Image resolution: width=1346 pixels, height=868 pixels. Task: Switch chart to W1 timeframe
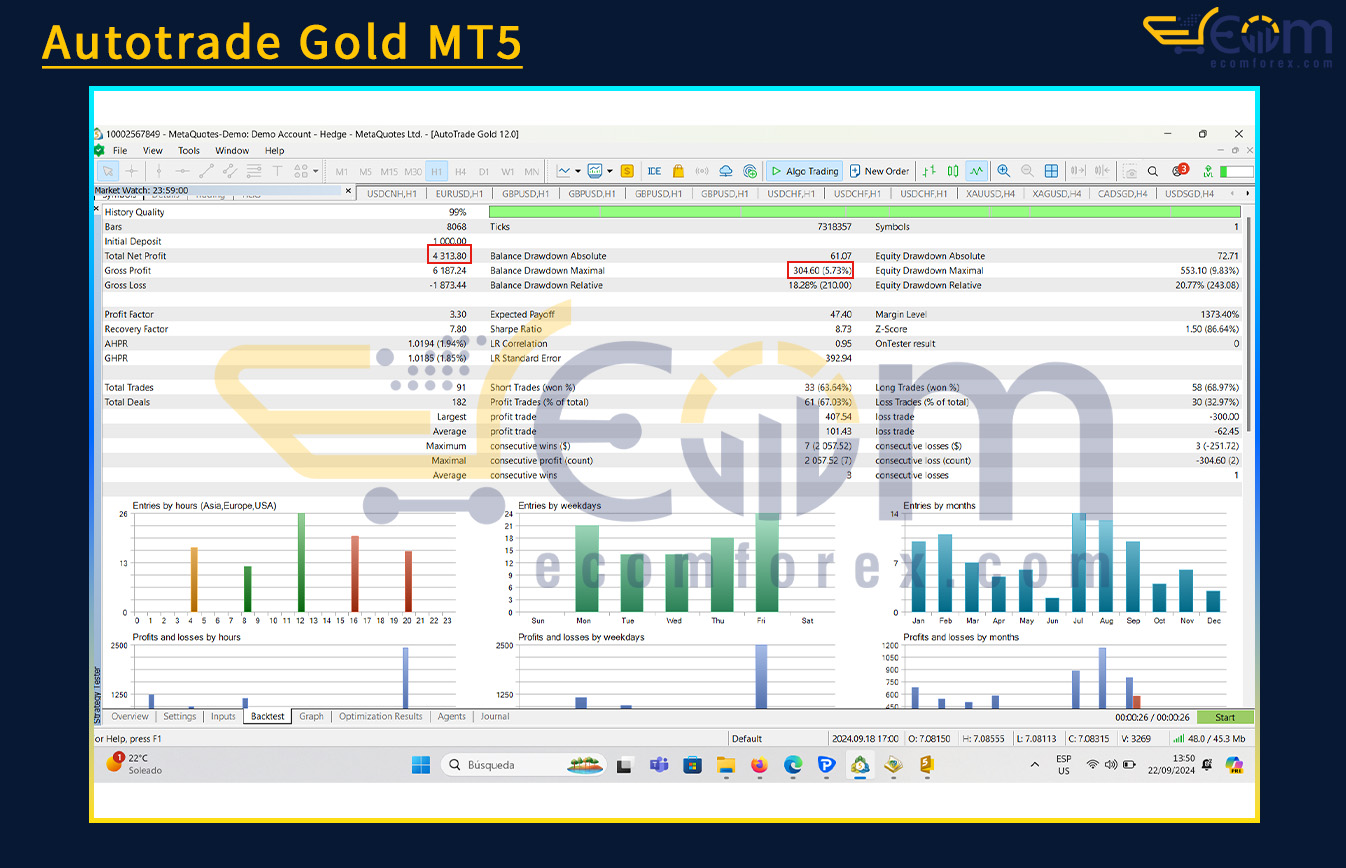508,172
